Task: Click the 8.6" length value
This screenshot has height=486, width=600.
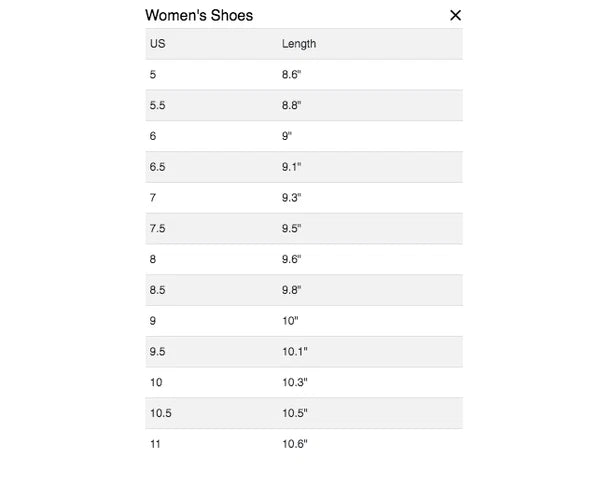Action: point(291,75)
